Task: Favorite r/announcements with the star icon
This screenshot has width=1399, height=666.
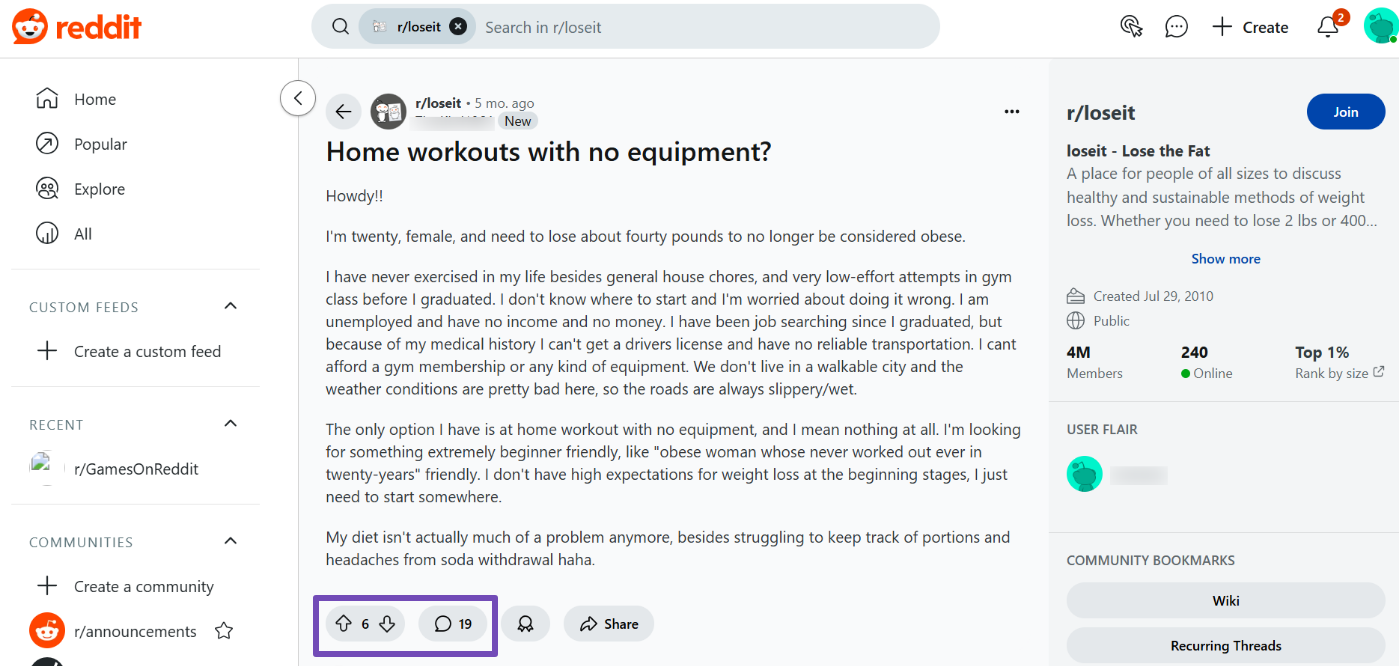Action: click(x=224, y=631)
